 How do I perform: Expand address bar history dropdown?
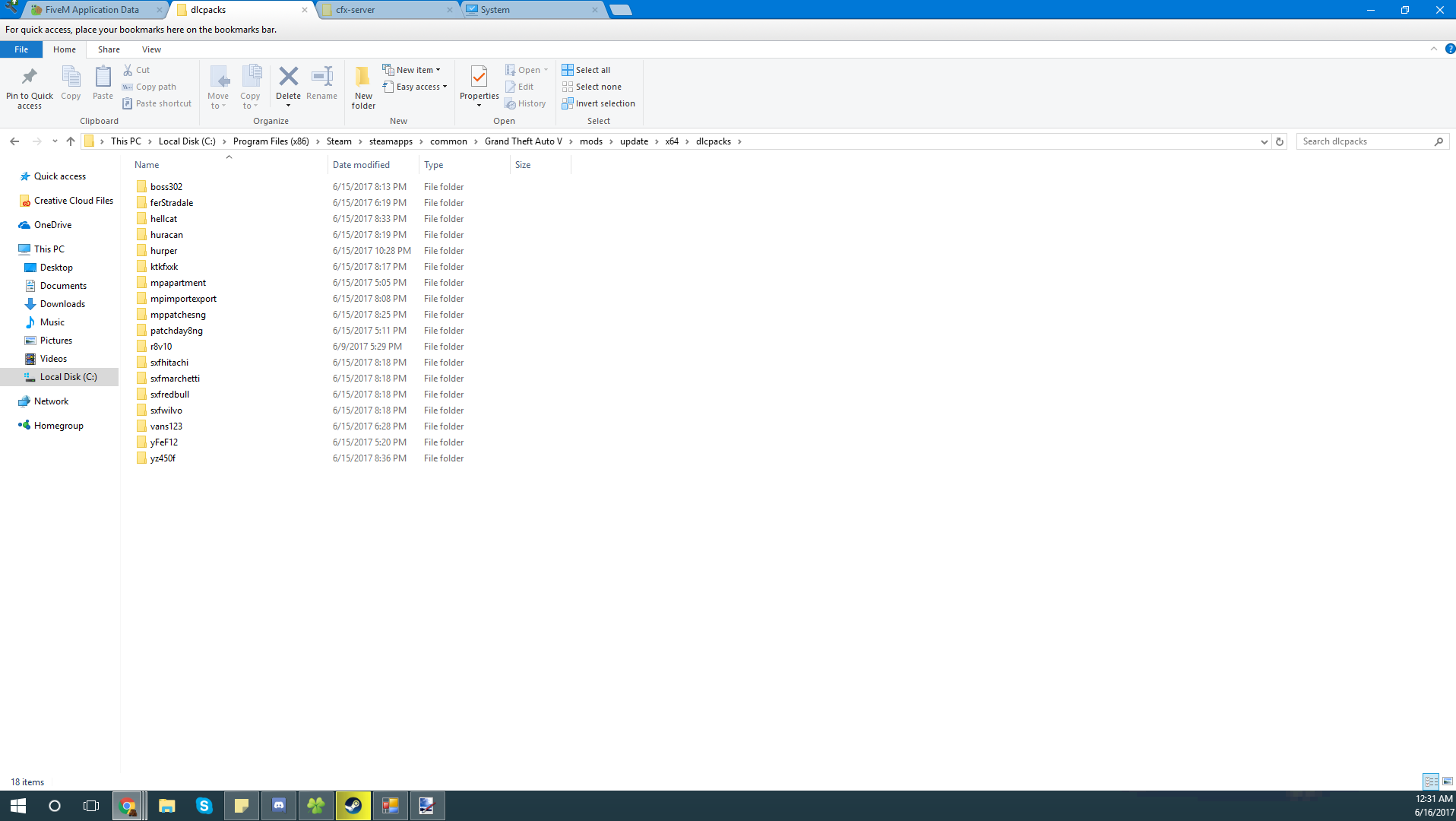coord(1264,141)
